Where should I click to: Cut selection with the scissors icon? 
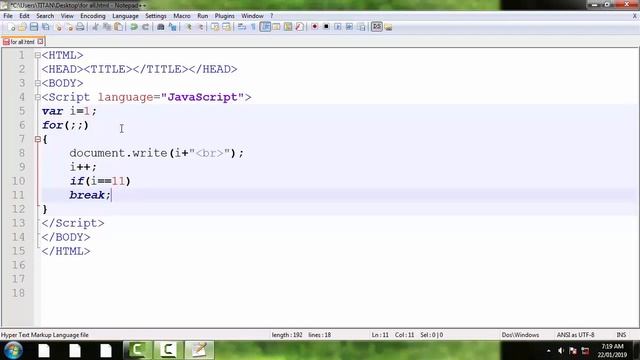coord(95,27)
